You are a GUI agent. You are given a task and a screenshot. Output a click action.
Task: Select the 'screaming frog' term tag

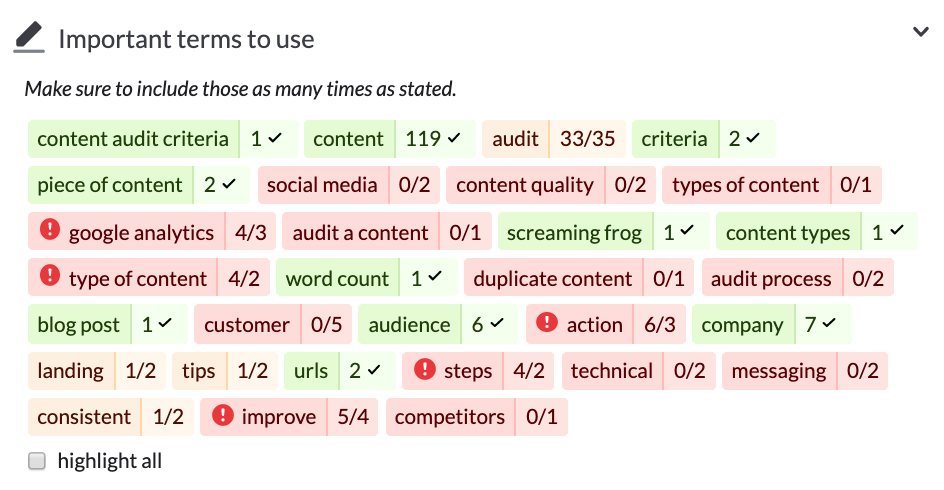pyautogui.click(x=574, y=233)
